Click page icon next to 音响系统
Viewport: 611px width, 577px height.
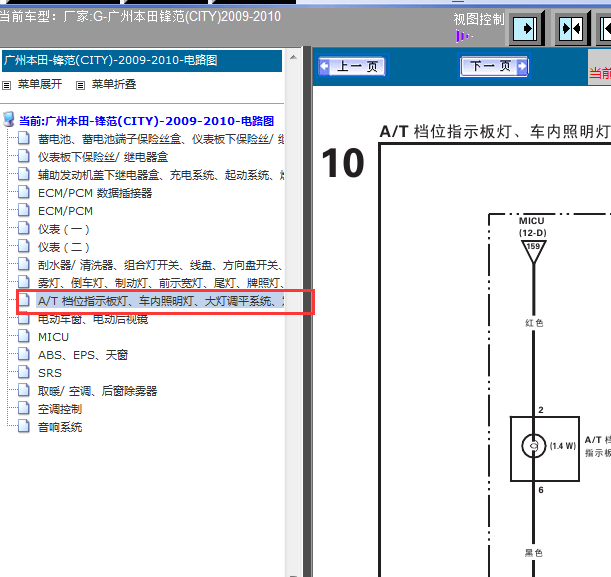tap(24, 426)
